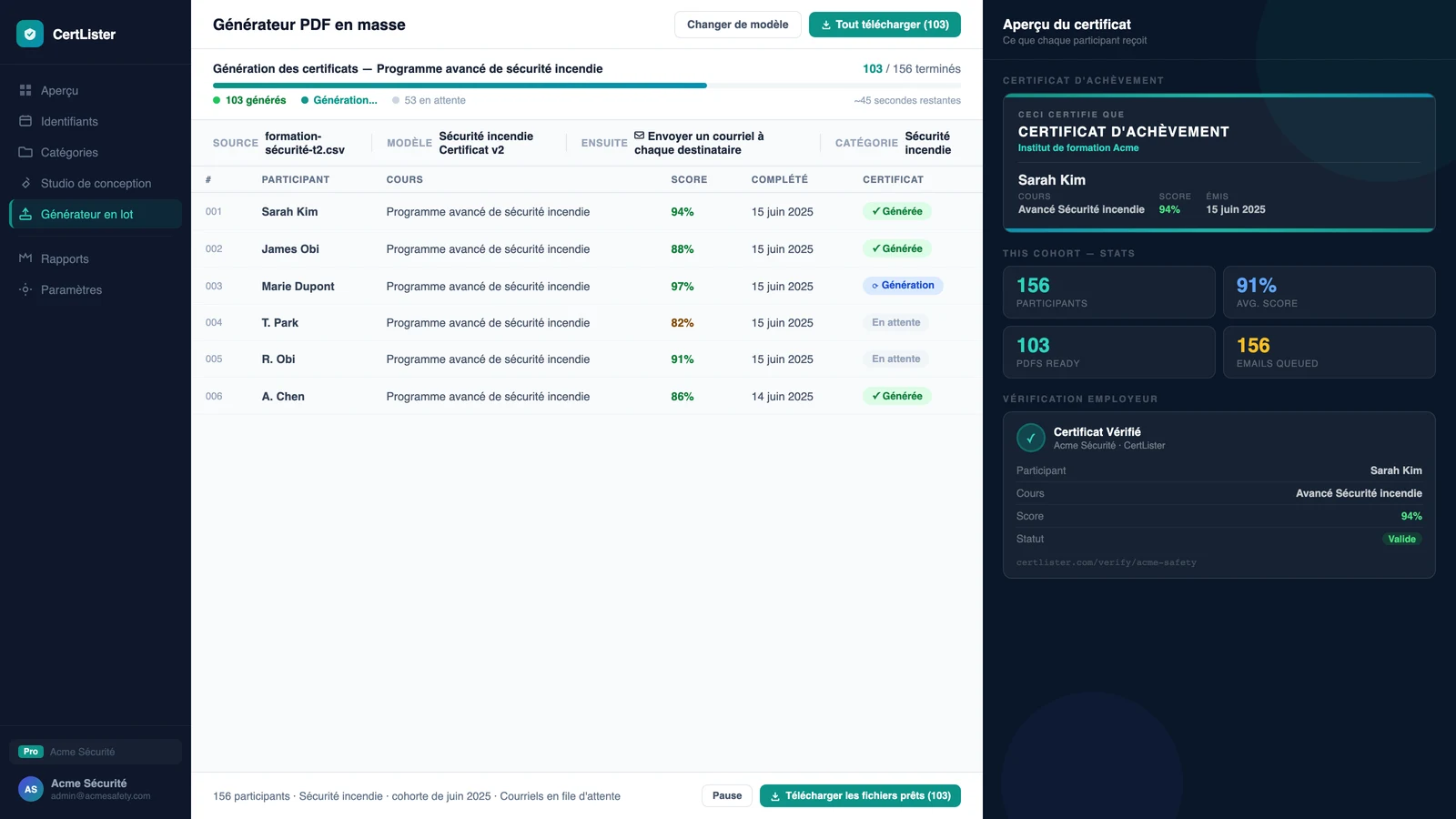This screenshot has width=1456, height=819.
Task: Open Aperçu in the sidebar
Action: tap(96, 90)
